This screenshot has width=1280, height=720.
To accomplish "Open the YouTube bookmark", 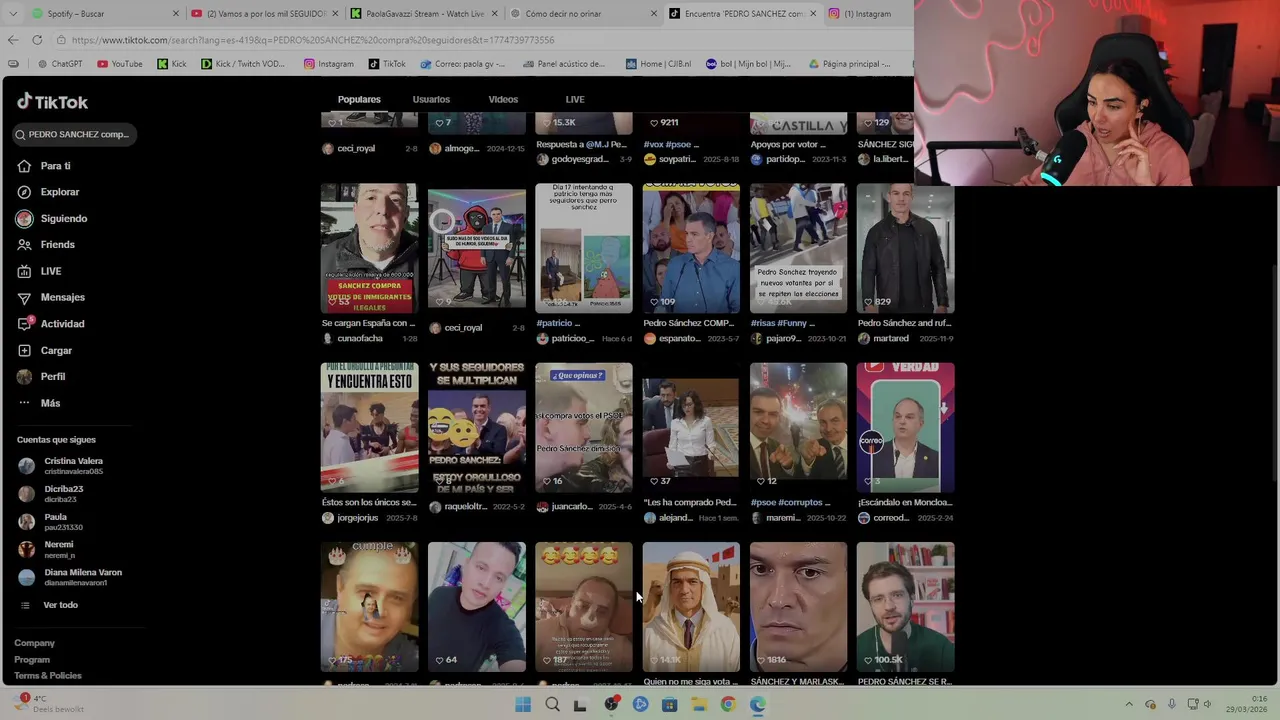I will (x=120, y=64).
